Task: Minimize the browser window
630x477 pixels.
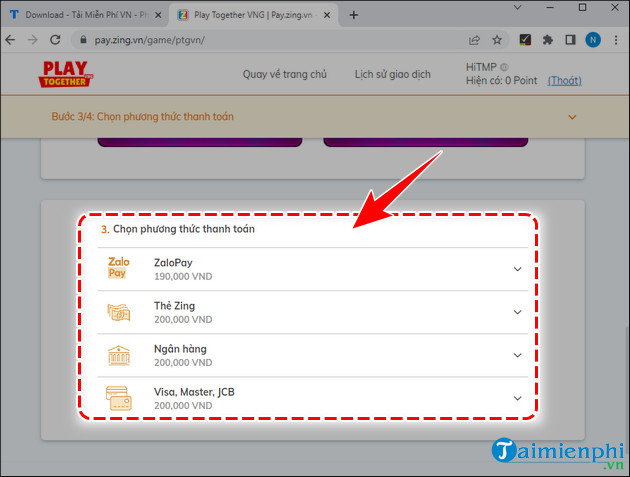Action: point(550,7)
